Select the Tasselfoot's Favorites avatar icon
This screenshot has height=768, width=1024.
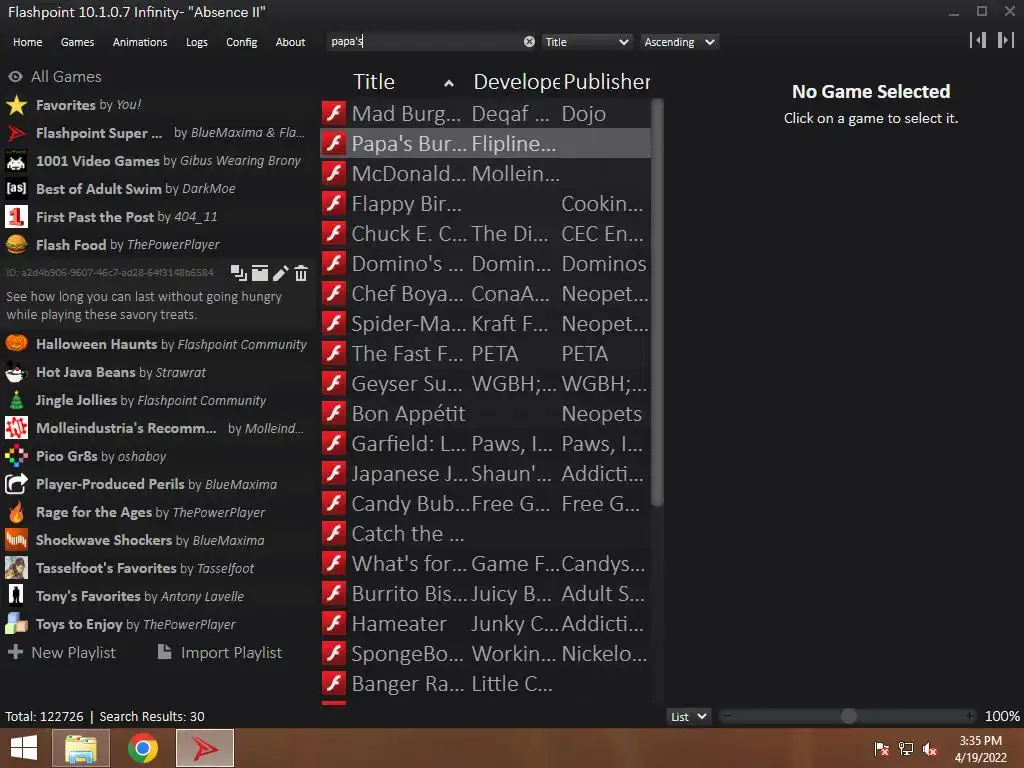tap(16, 568)
